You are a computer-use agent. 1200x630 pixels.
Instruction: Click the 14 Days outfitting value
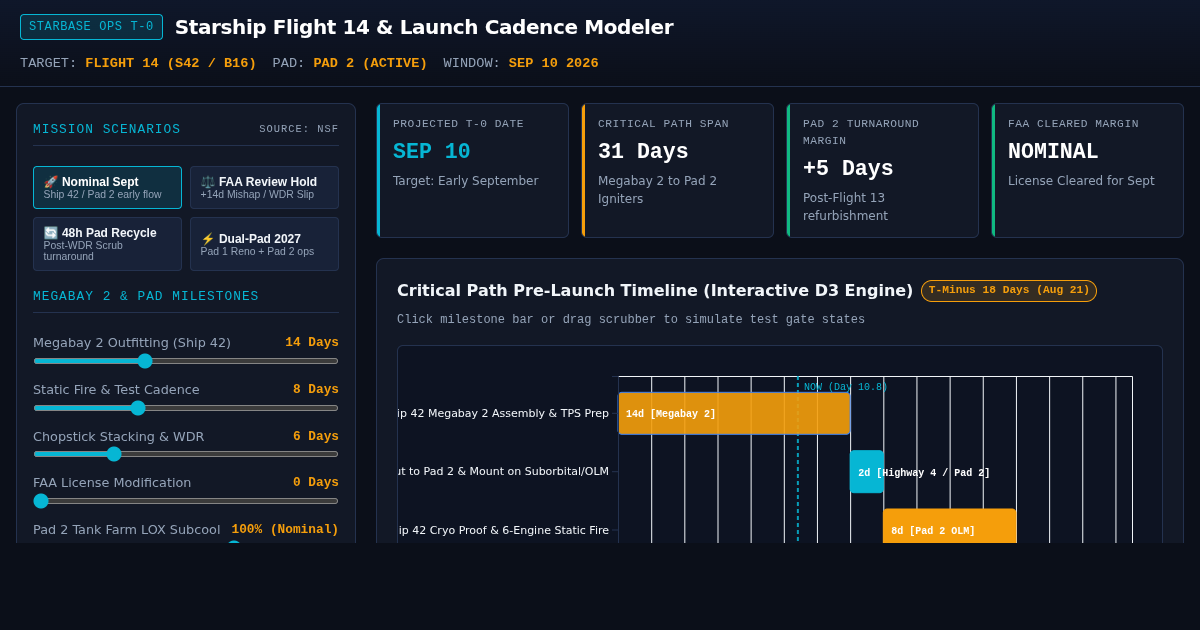click(312, 342)
